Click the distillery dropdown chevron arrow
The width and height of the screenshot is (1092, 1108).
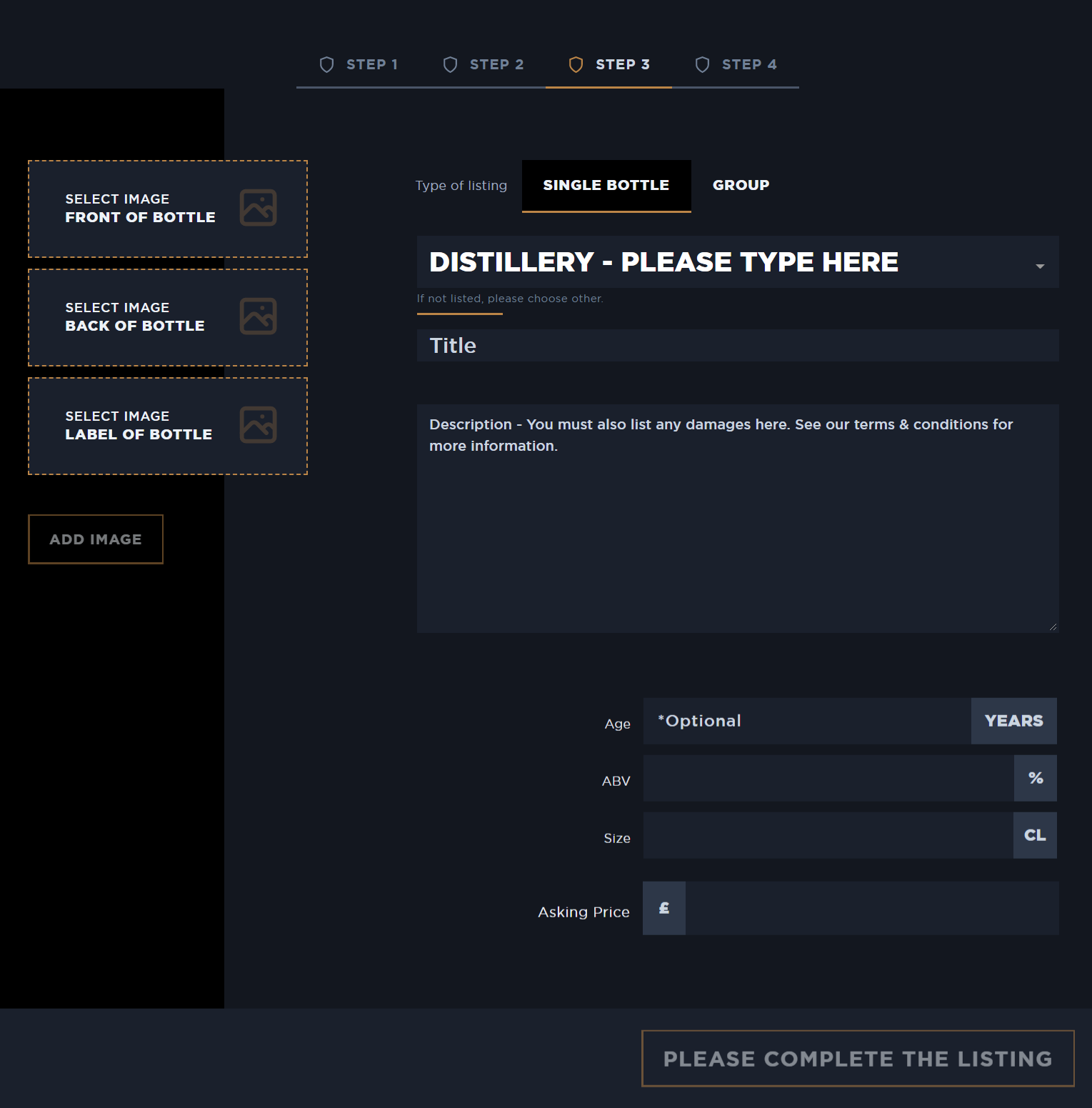[1039, 265]
